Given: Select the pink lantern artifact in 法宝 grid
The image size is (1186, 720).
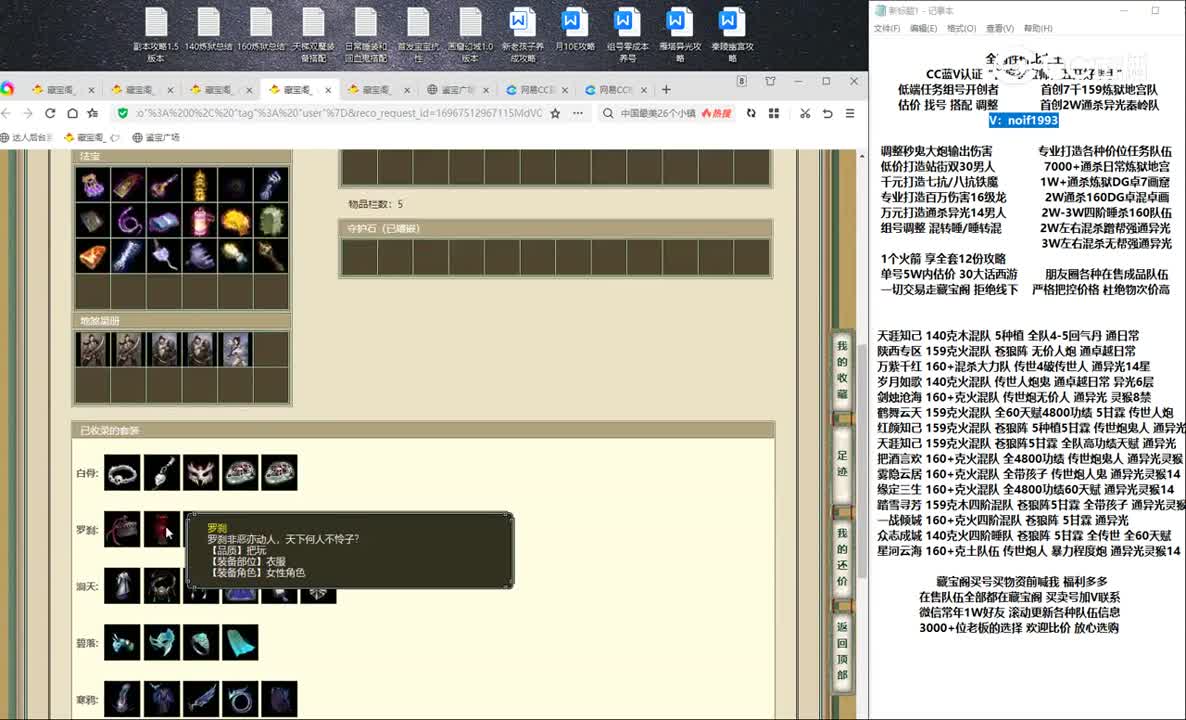Looking at the screenshot, I should pyautogui.click(x=199, y=221).
